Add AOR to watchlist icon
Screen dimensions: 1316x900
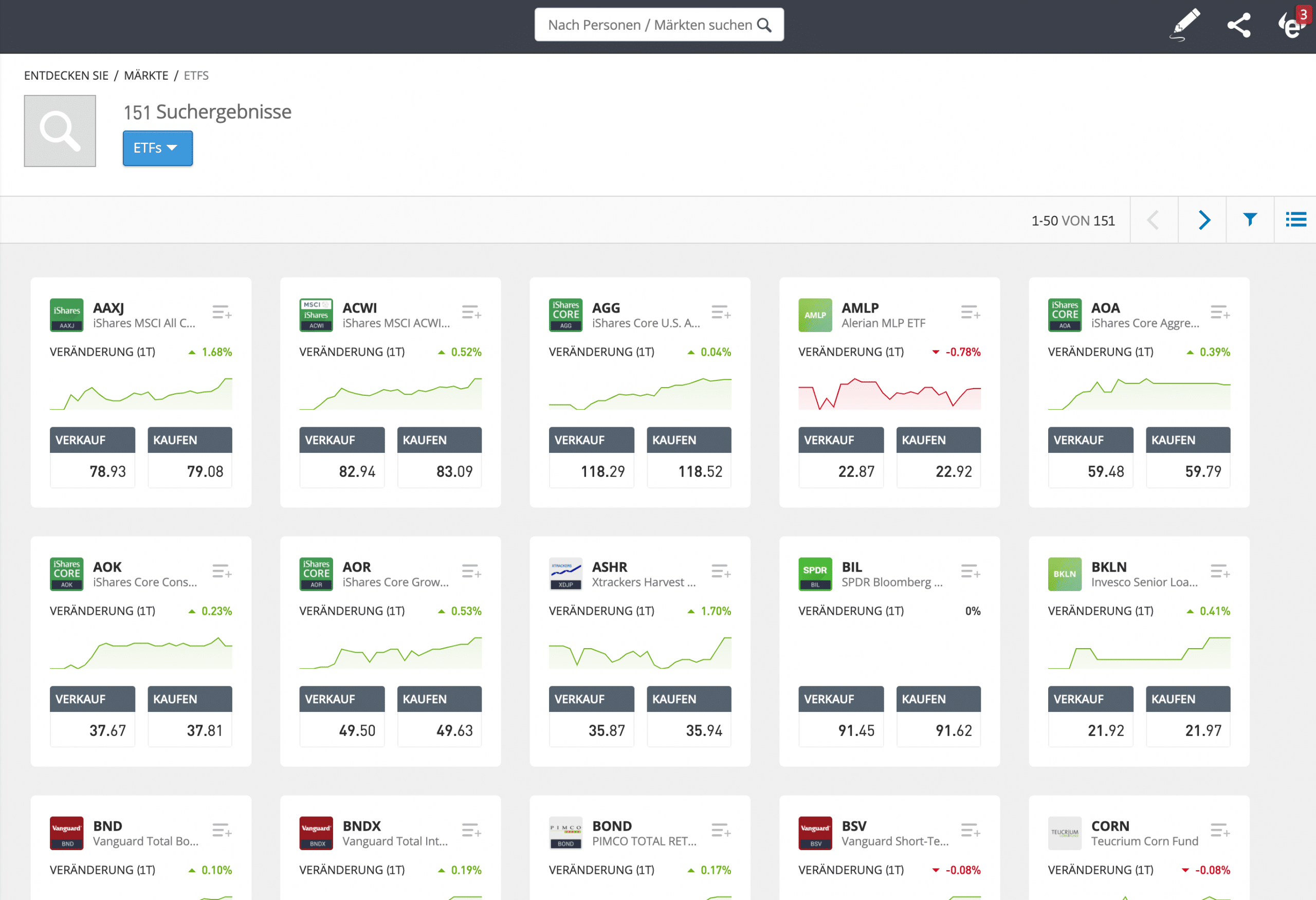[471, 571]
